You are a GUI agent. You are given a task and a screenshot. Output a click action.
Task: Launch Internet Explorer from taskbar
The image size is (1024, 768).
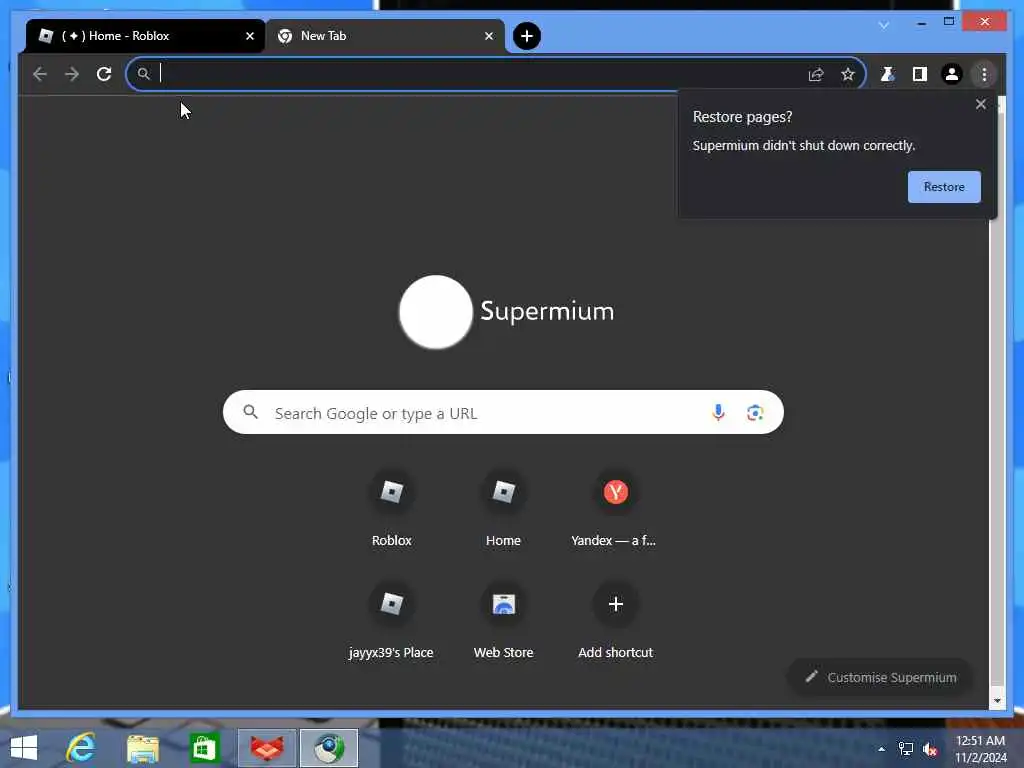81,748
